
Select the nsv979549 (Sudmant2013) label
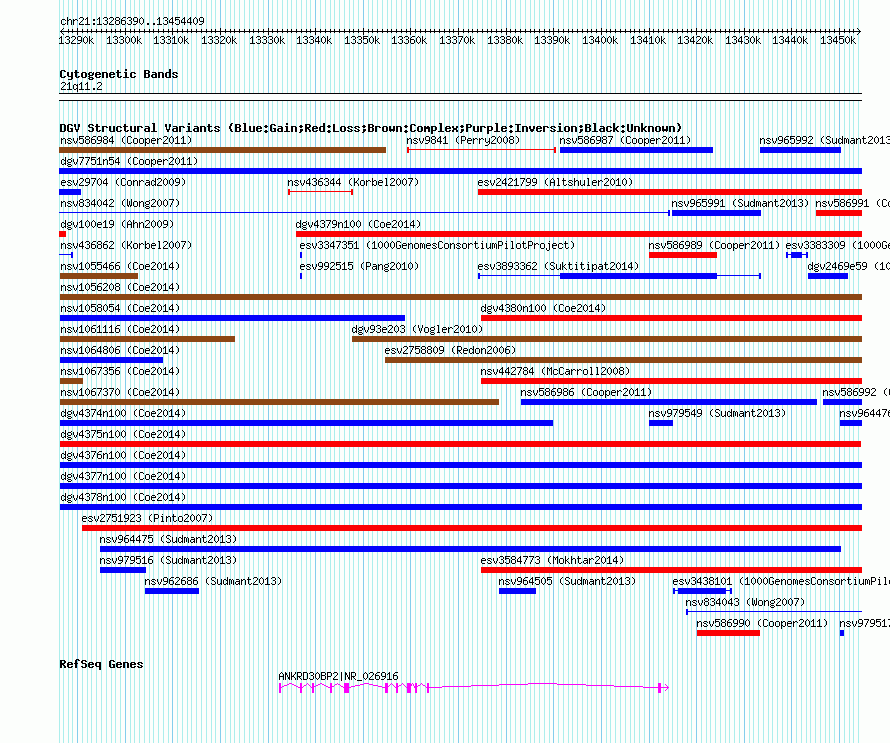717,413
